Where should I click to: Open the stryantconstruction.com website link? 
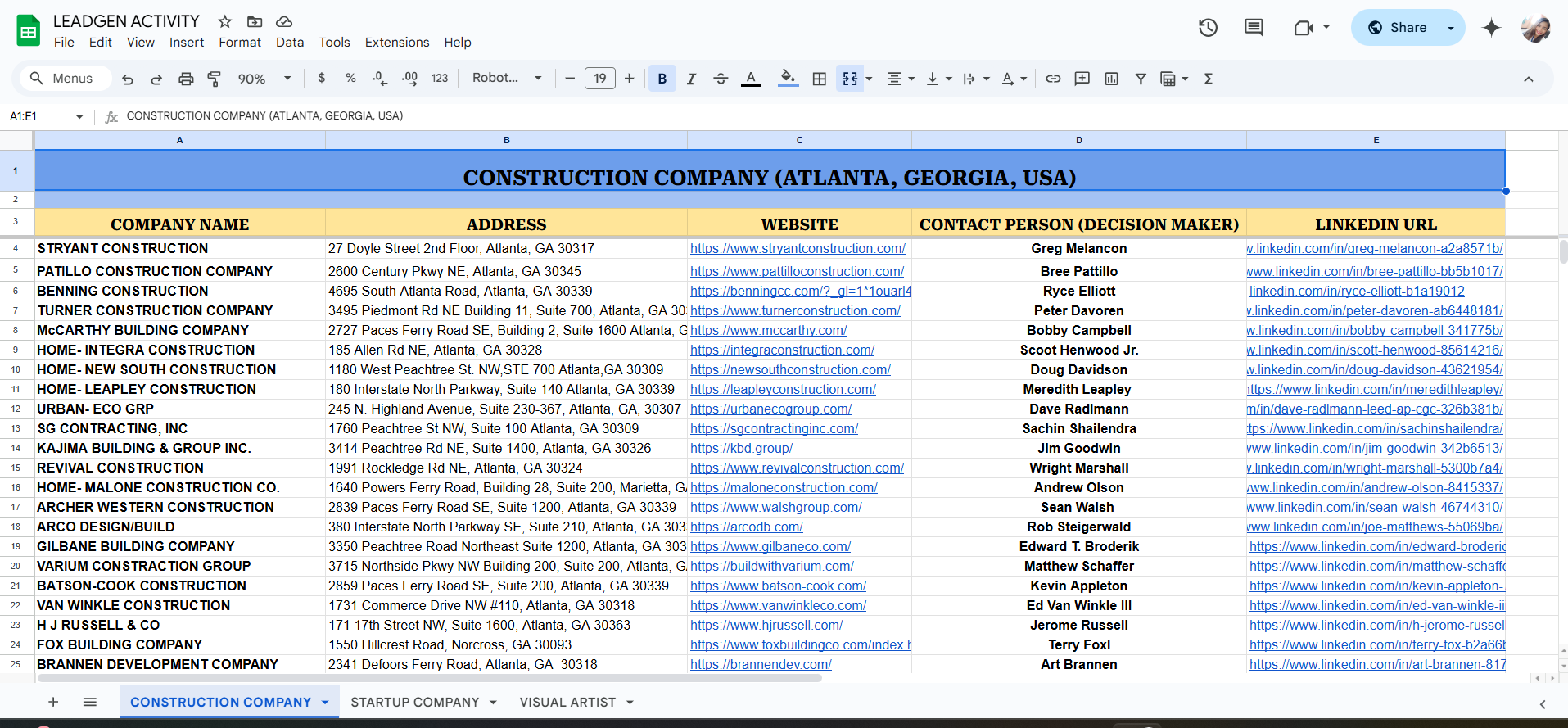(x=798, y=249)
